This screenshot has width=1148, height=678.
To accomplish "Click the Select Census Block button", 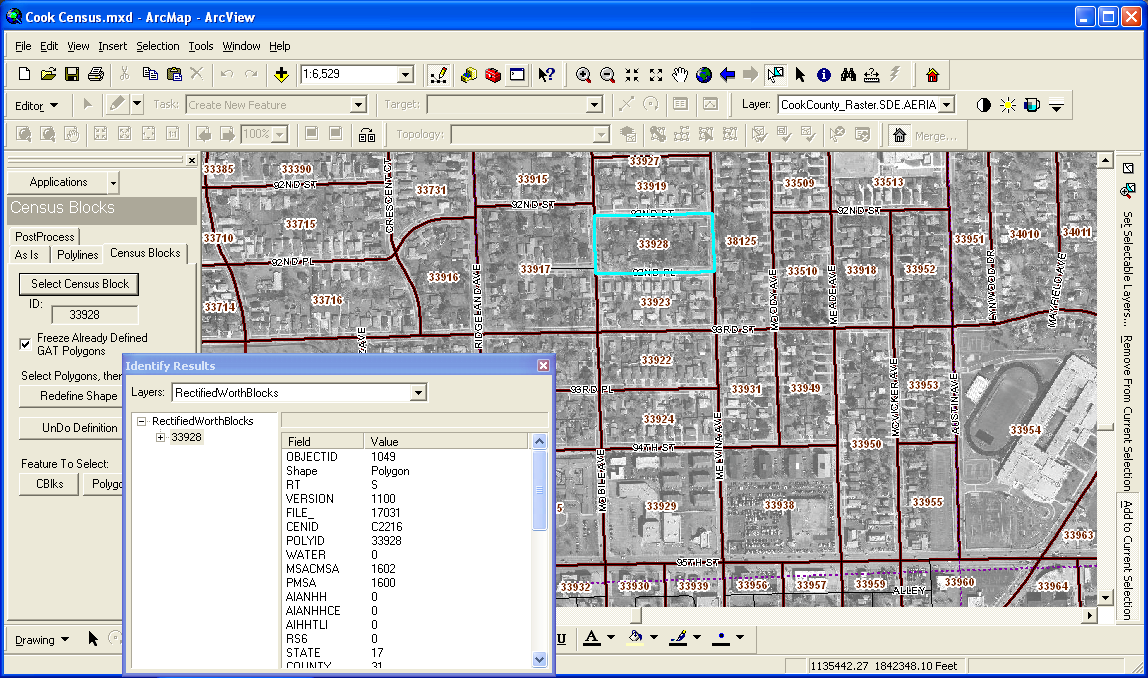I will [80, 284].
